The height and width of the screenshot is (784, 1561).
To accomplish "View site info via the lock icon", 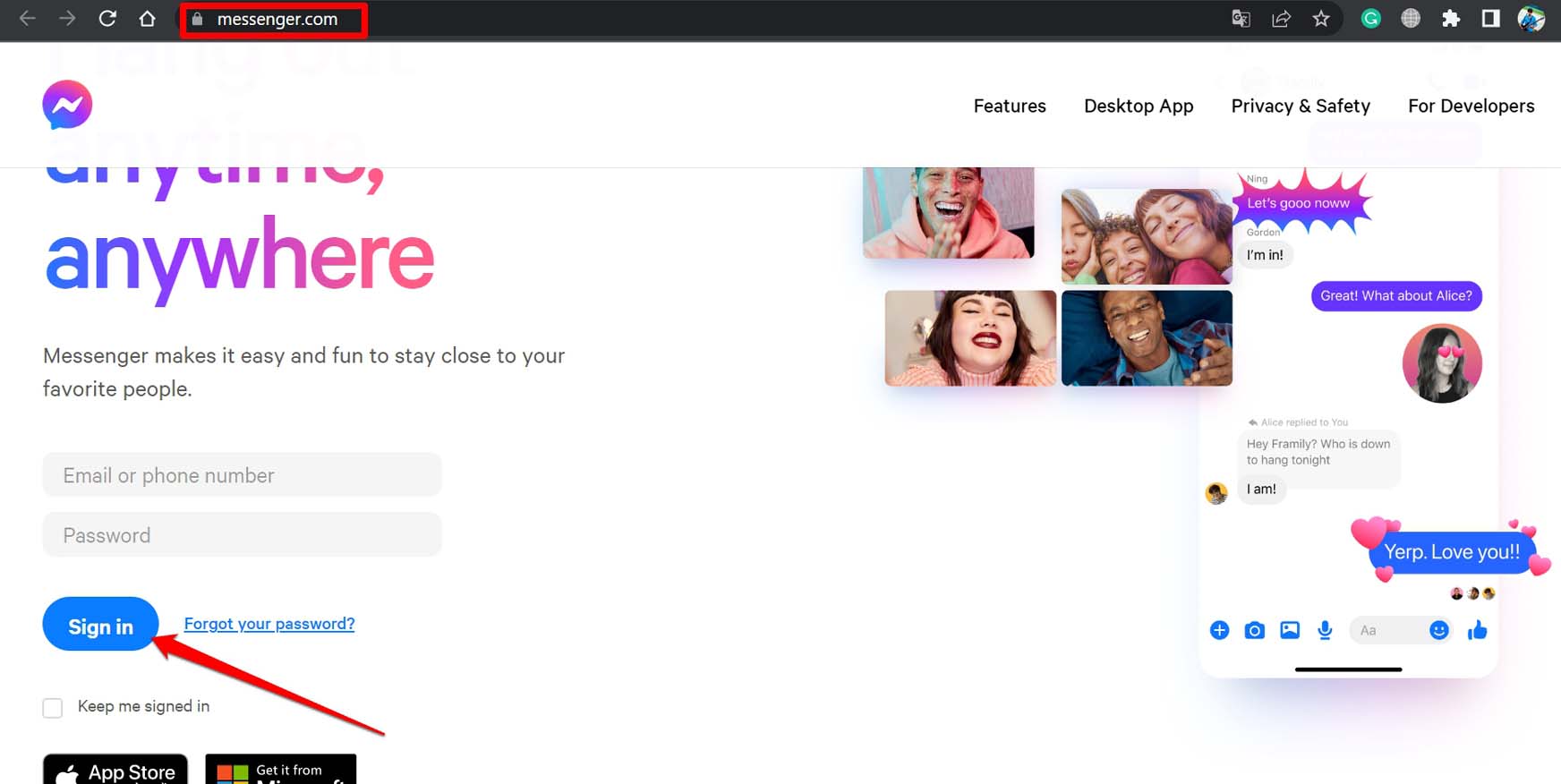I will pos(198,19).
